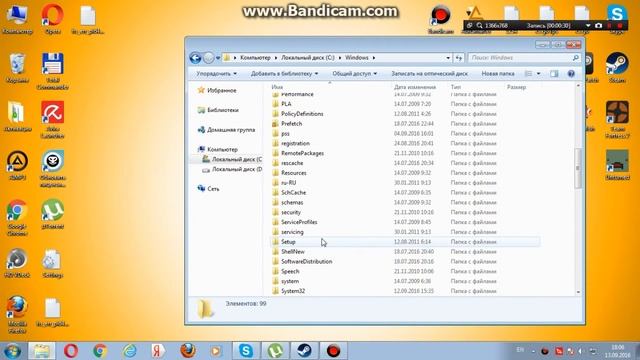Click the Тип column header

(456, 87)
